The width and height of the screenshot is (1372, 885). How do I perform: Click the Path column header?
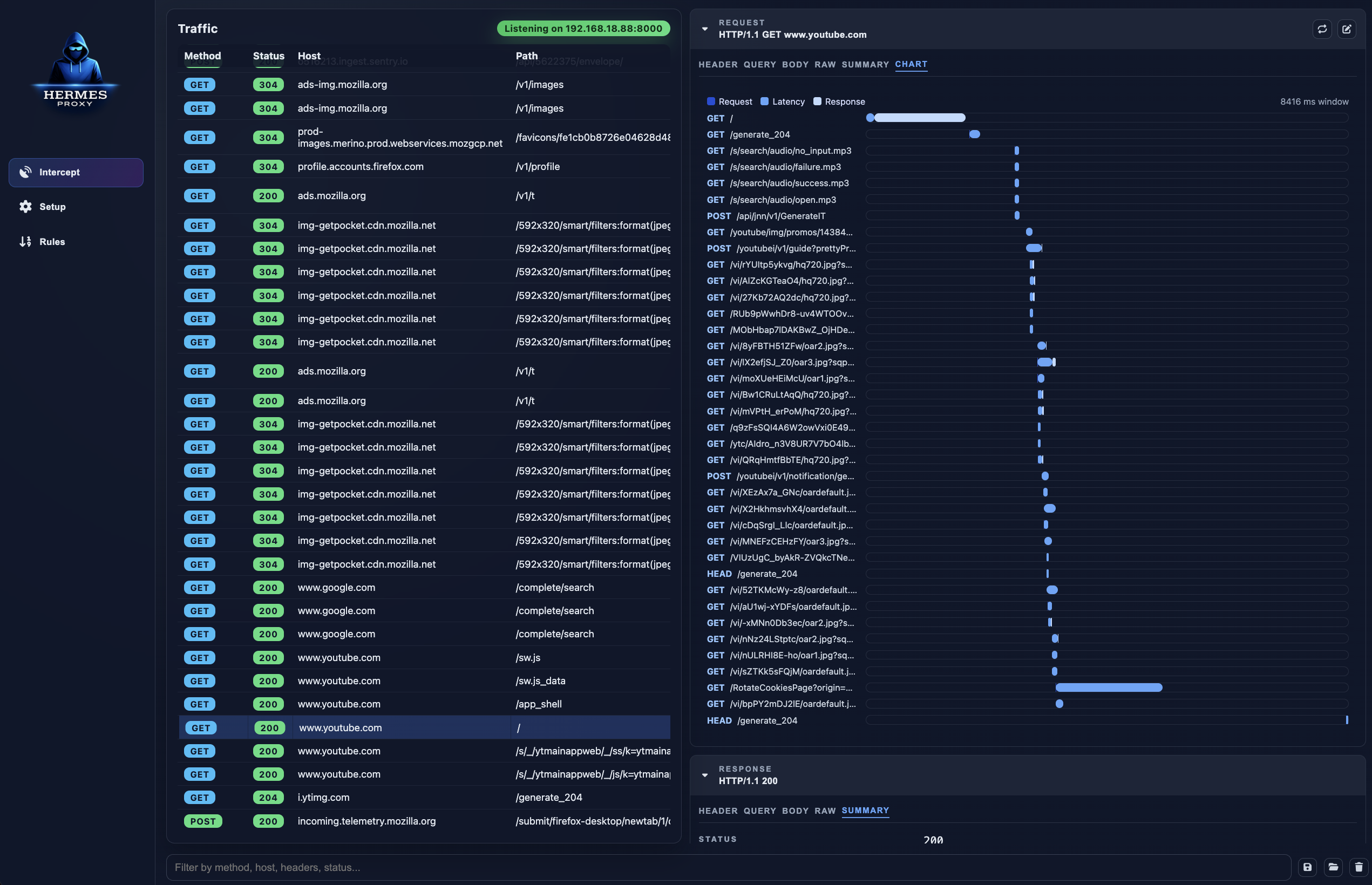[x=526, y=56]
